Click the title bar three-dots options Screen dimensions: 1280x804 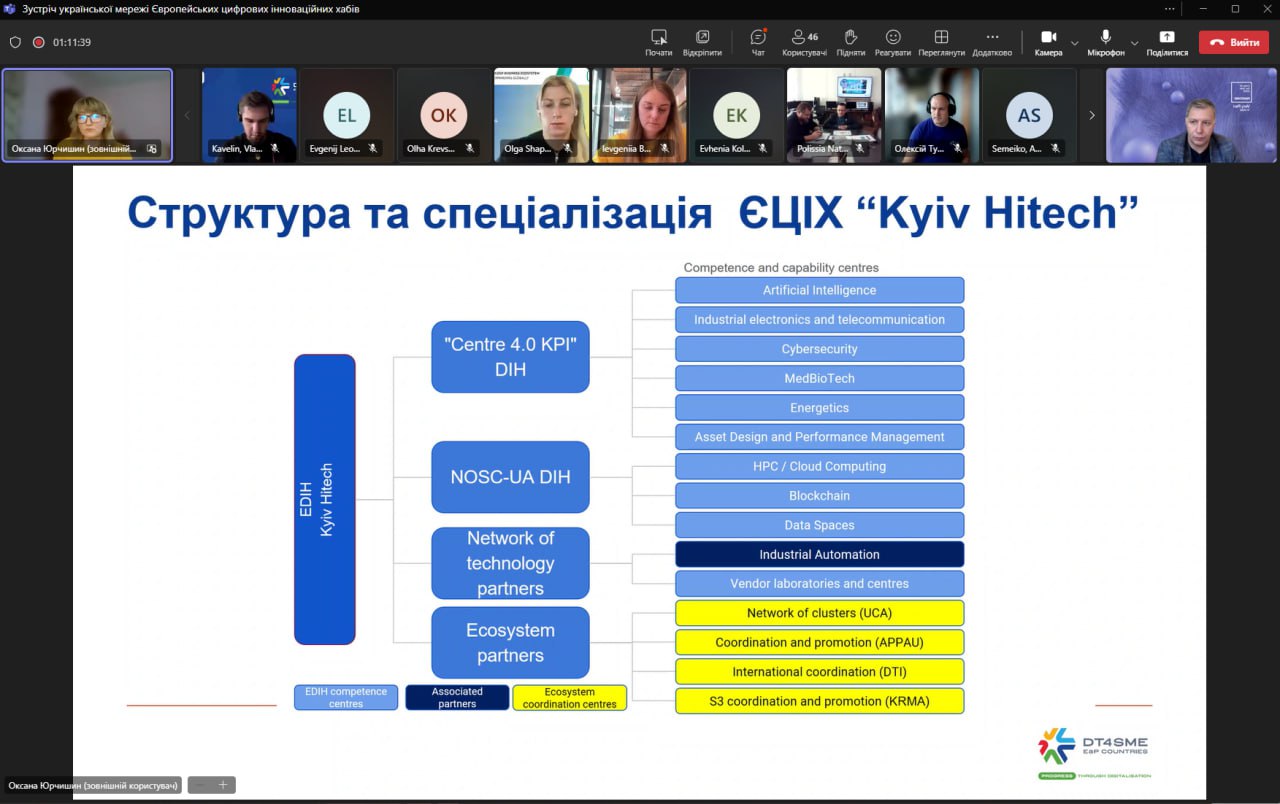pyautogui.click(x=1170, y=9)
